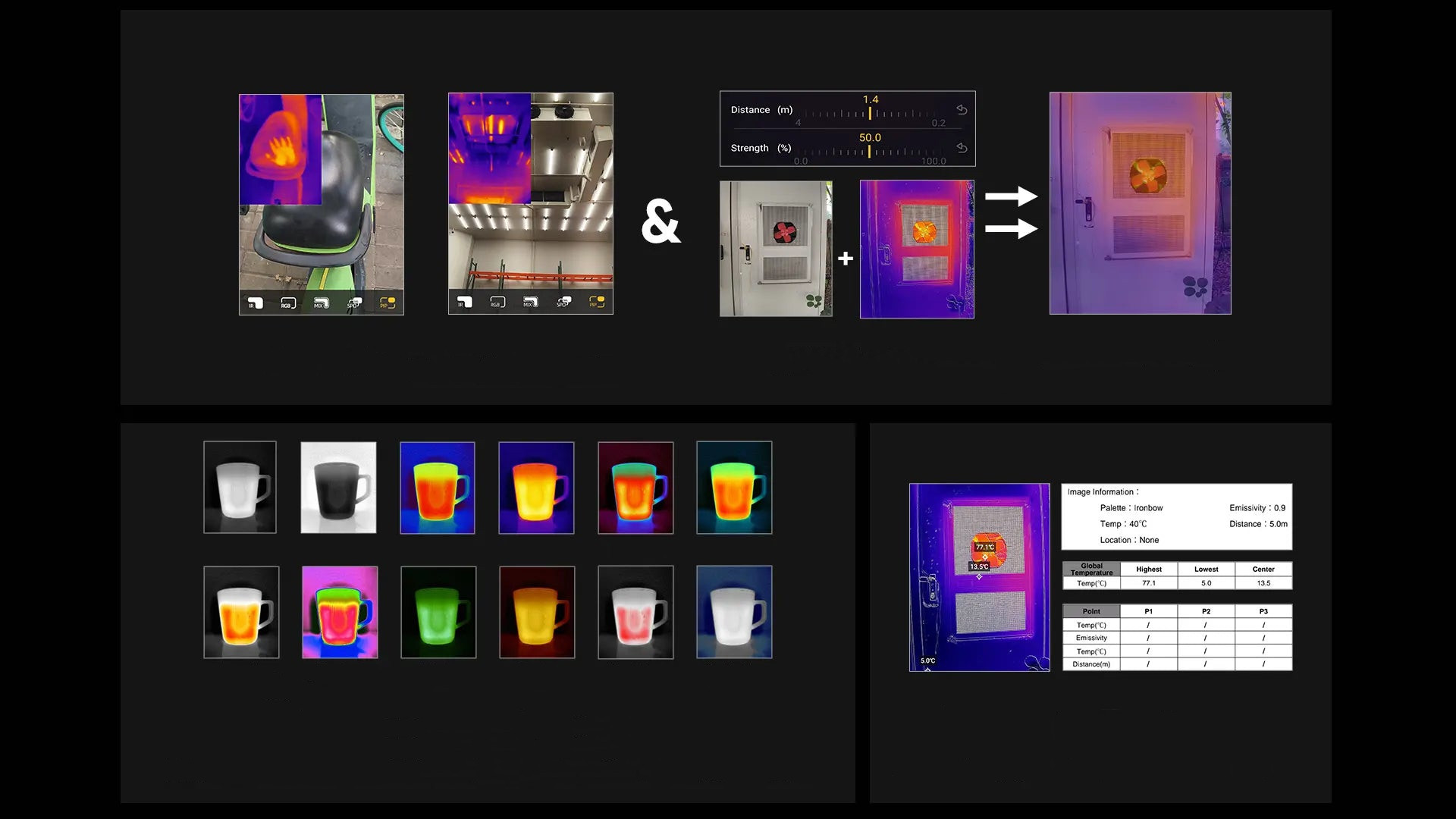The height and width of the screenshot is (819, 1456).
Task: Select the blue background white mug palette
Action: 734,612
